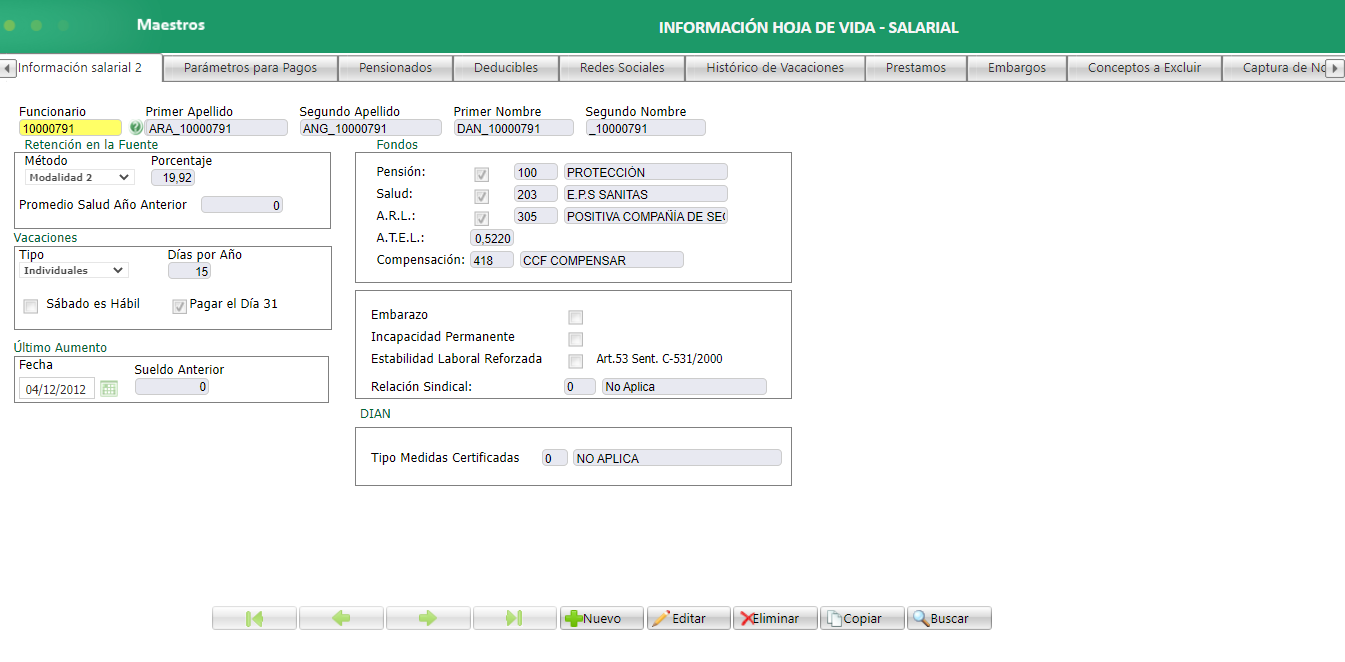Go to the previous record

pyautogui.click(x=341, y=617)
